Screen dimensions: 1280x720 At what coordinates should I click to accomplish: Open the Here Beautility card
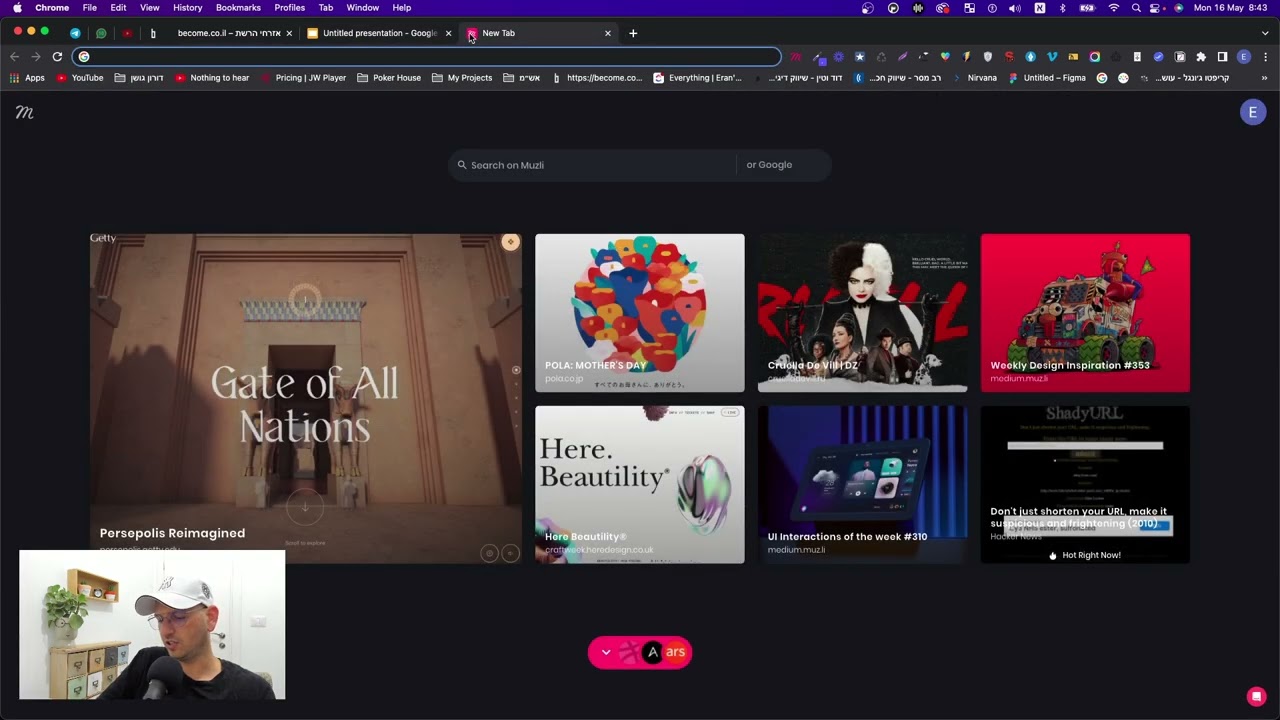(x=640, y=484)
